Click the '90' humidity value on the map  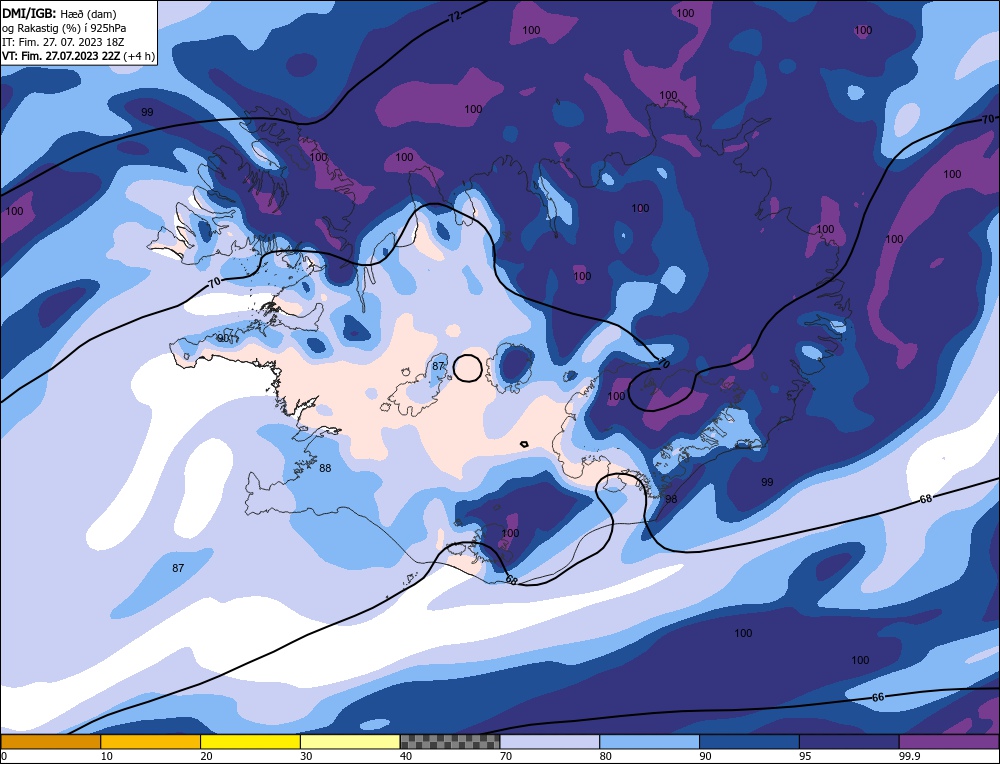click(224, 338)
